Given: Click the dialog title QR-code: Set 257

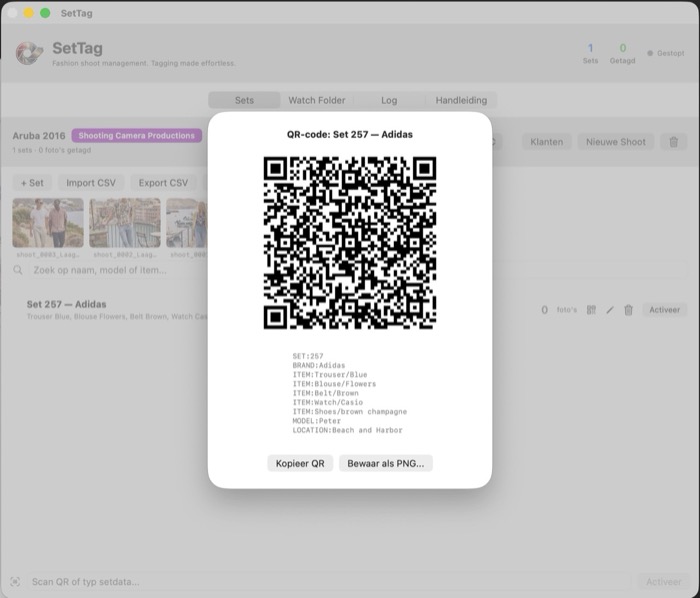Looking at the screenshot, I should [350, 134].
